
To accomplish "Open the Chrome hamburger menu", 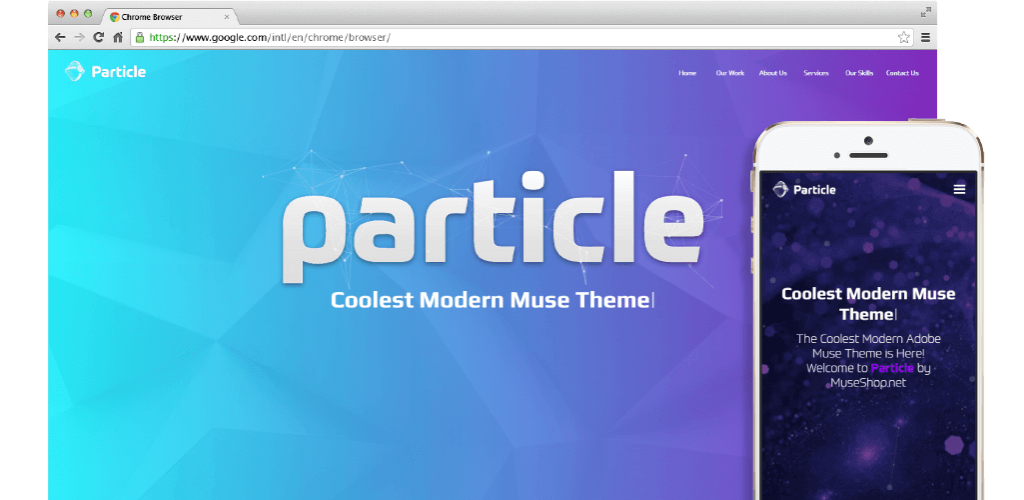I will 926,37.
